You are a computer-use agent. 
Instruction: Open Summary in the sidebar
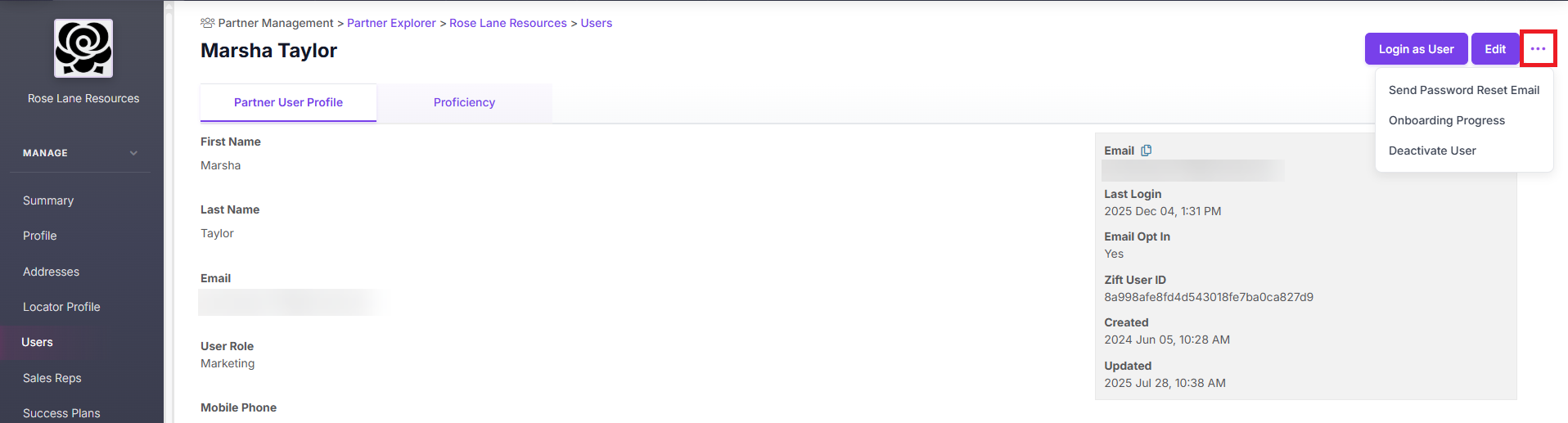point(48,200)
